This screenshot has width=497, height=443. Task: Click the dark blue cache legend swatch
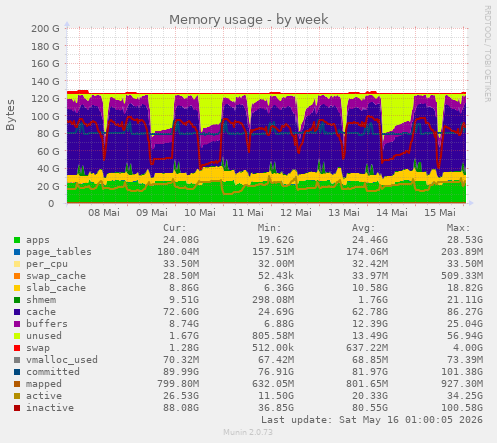(x=17, y=312)
